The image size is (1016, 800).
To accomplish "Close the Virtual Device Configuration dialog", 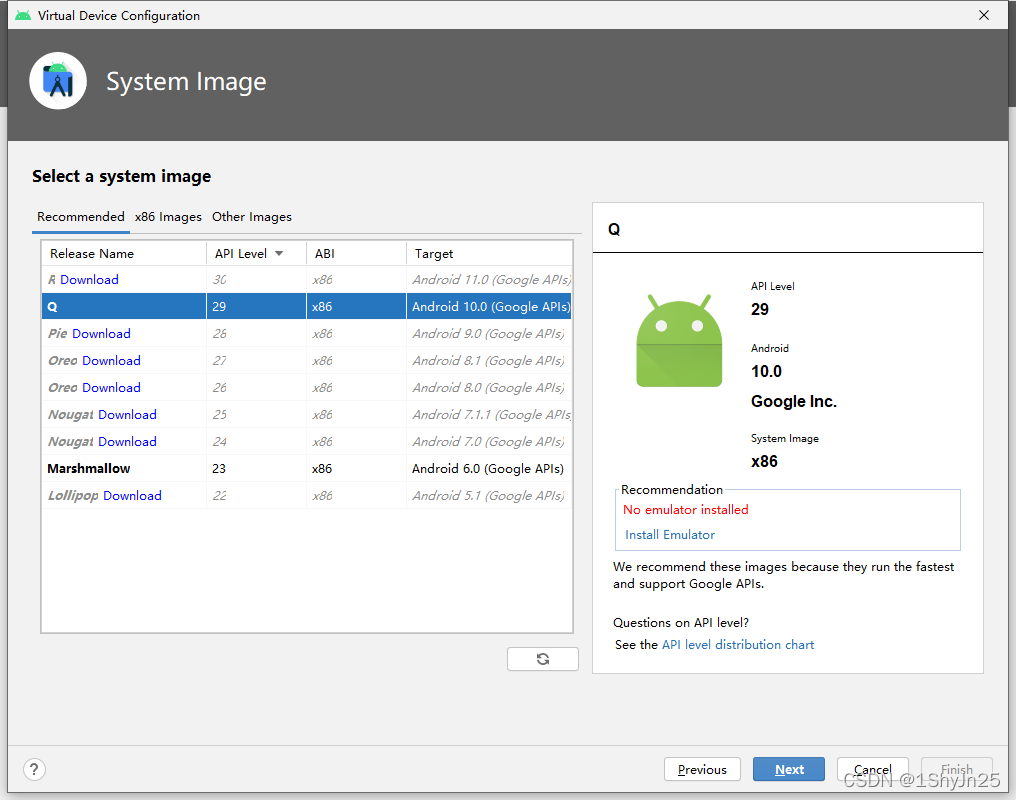I will point(984,15).
